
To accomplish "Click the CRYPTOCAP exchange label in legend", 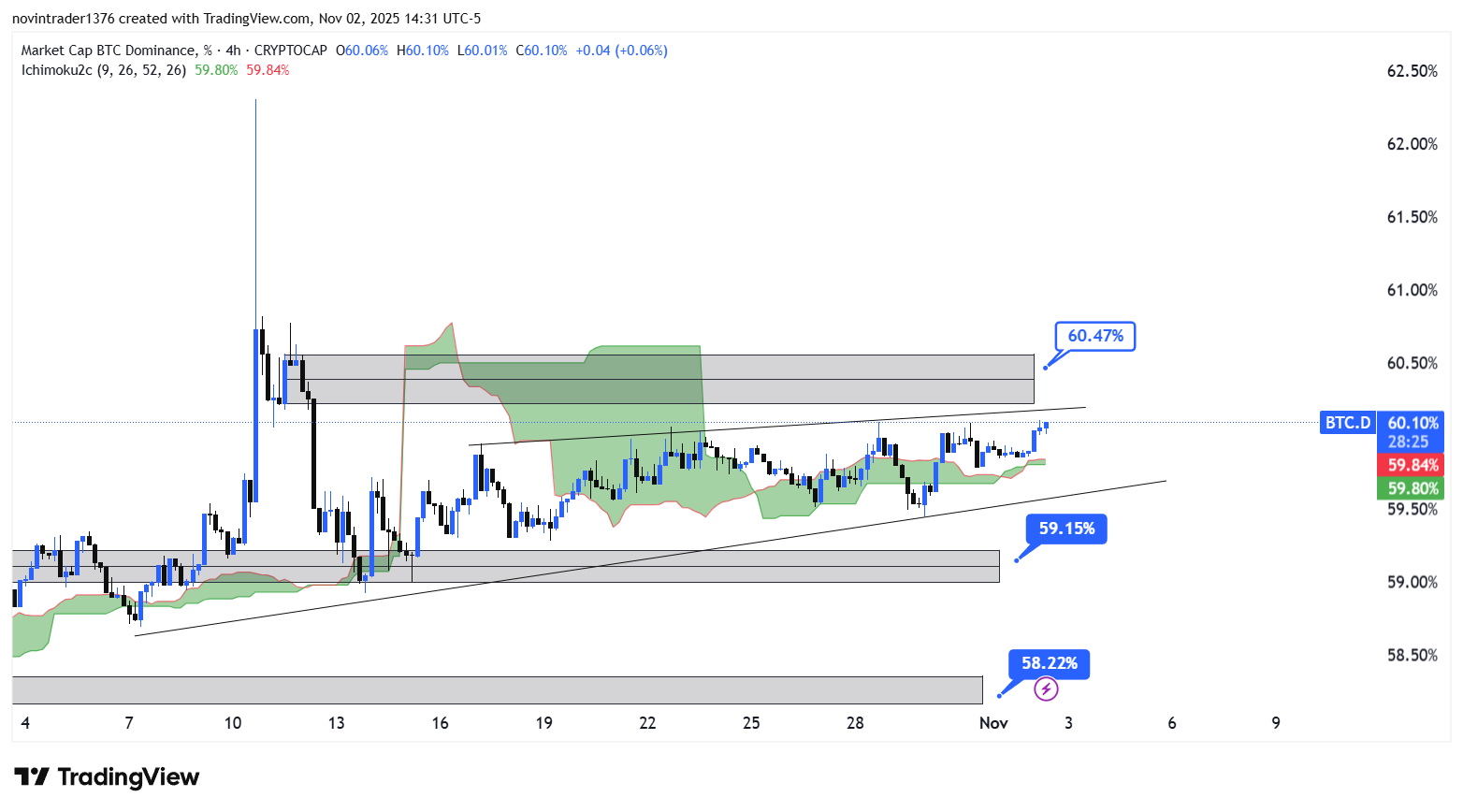I will [291, 51].
